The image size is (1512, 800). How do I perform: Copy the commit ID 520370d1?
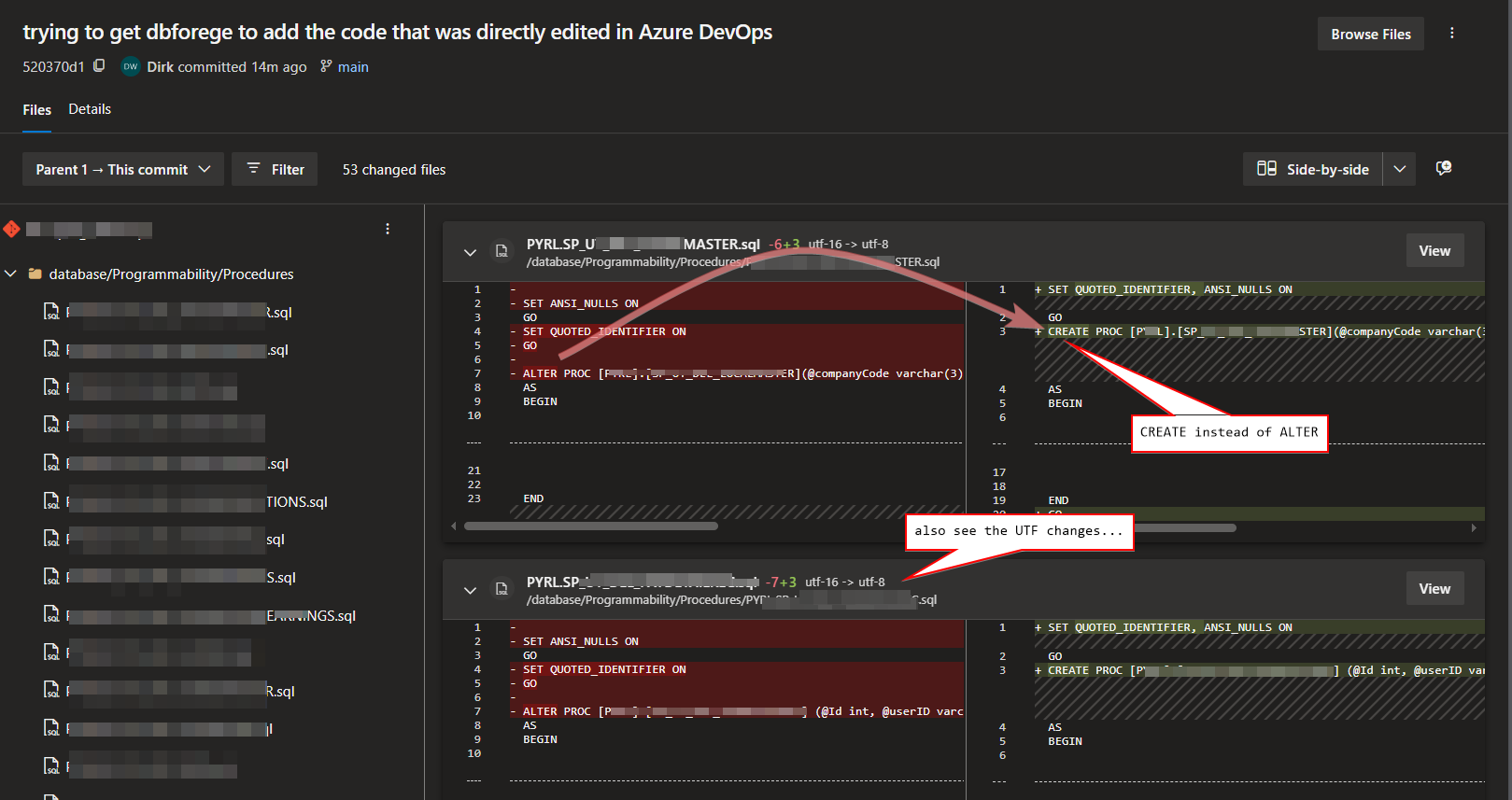click(x=99, y=66)
